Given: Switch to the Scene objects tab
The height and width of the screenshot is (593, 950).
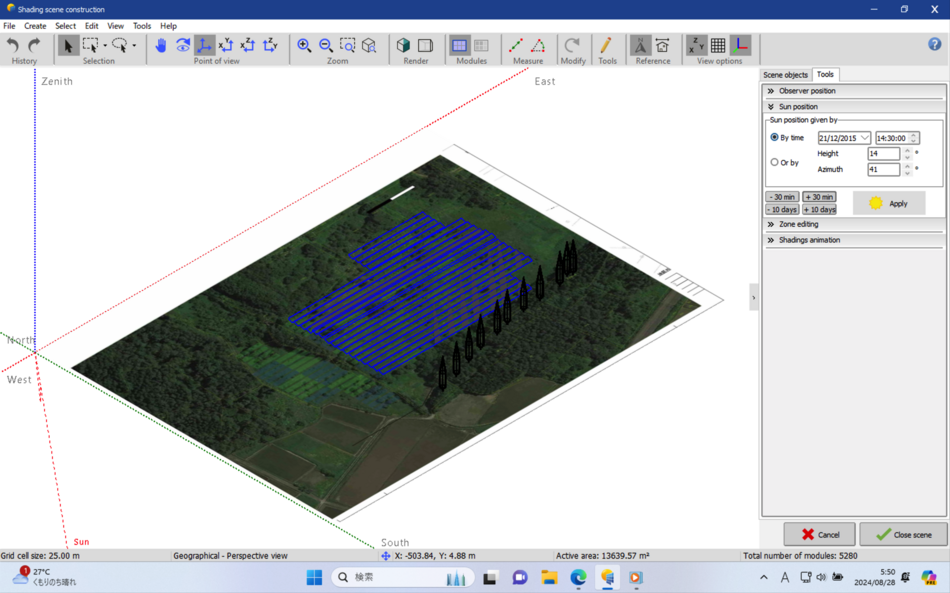Looking at the screenshot, I should [x=785, y=75].
